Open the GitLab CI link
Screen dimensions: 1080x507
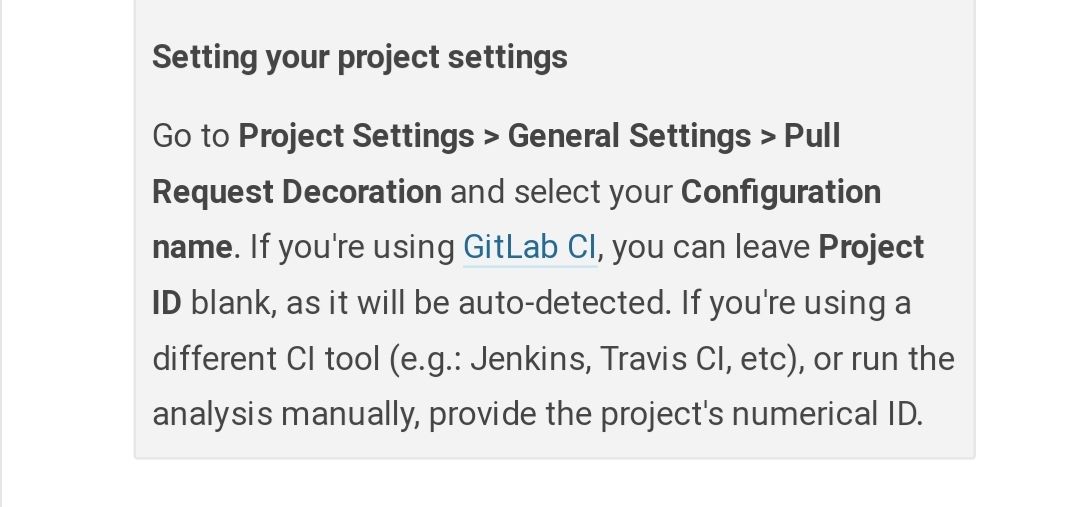point(530,247)
